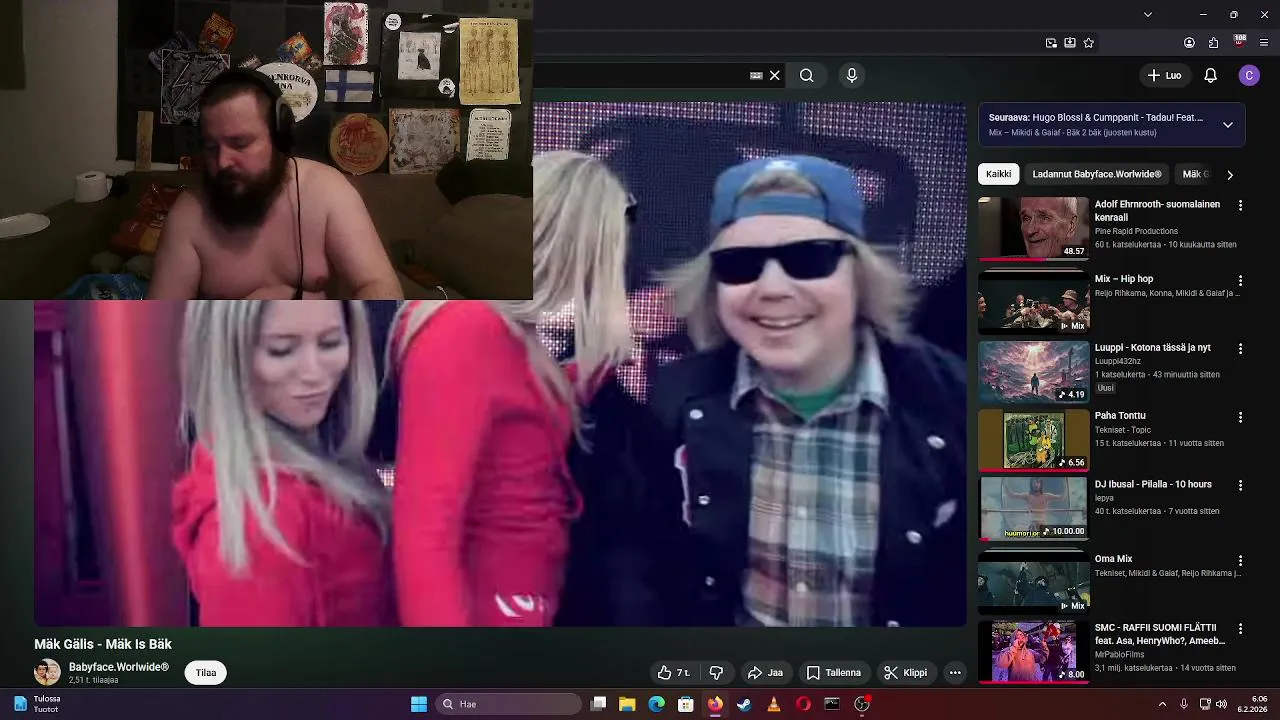Open the list-all-tabs chevron in the title bar
Image resolution: width=1280 pixels, height=720 pixels.
(1148, 14)
